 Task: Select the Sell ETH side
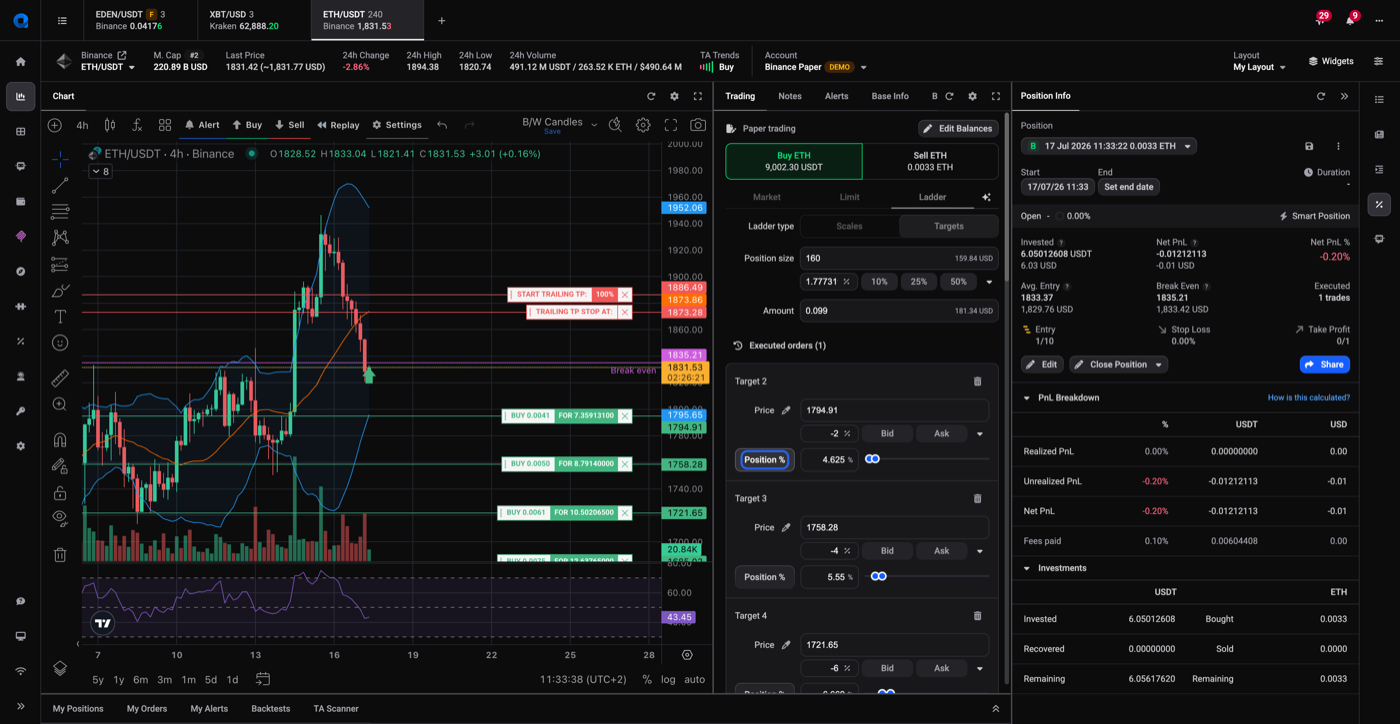pyautogui.click(x=930, y=161)
